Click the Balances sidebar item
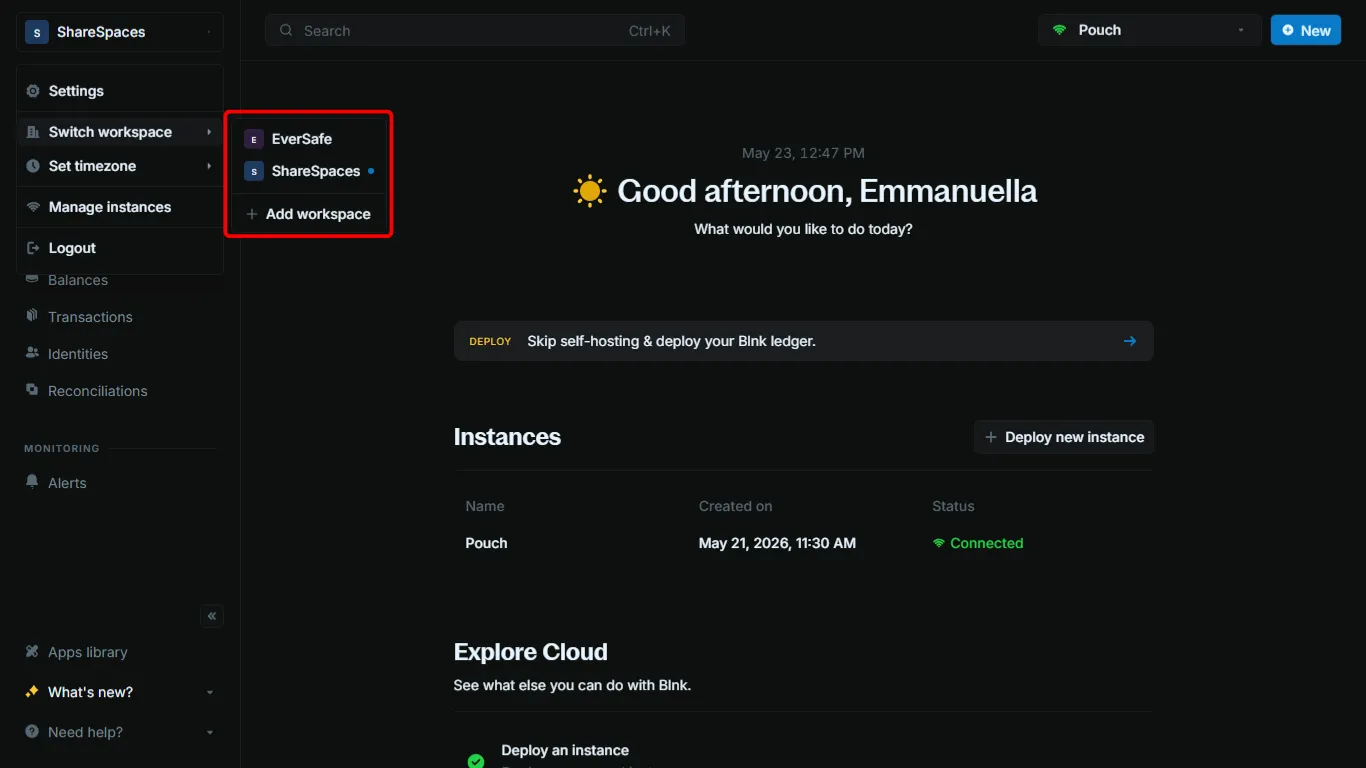The width and height of the screenshot is (1366, 768). coord(78,280)
